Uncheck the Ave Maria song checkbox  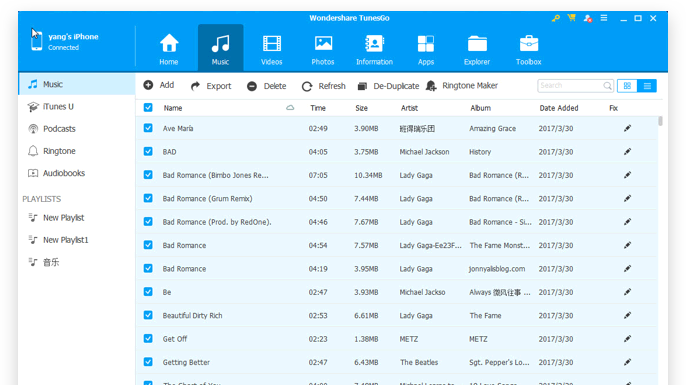pyautogui.click(x=148, y=128)
